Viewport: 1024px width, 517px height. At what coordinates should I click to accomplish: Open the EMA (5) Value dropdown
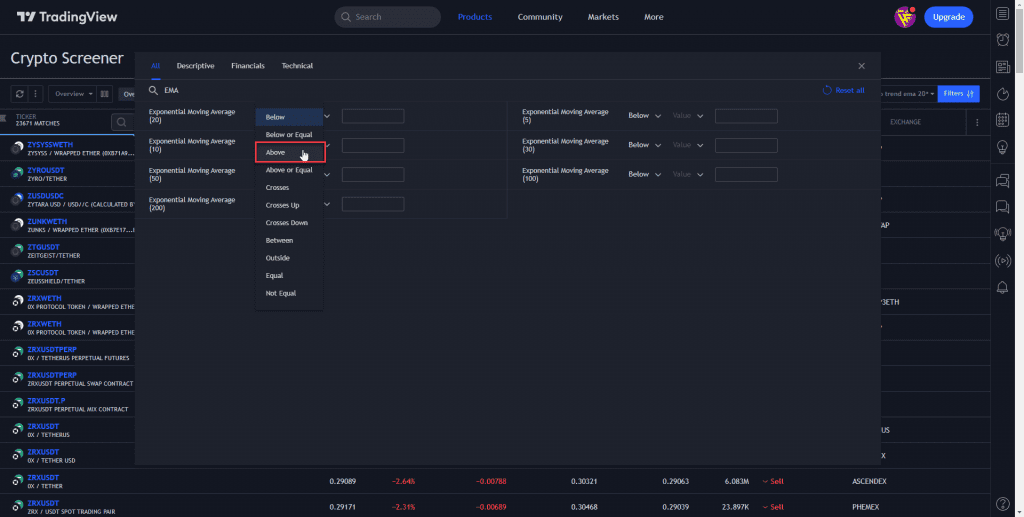[x=688, y=116]
